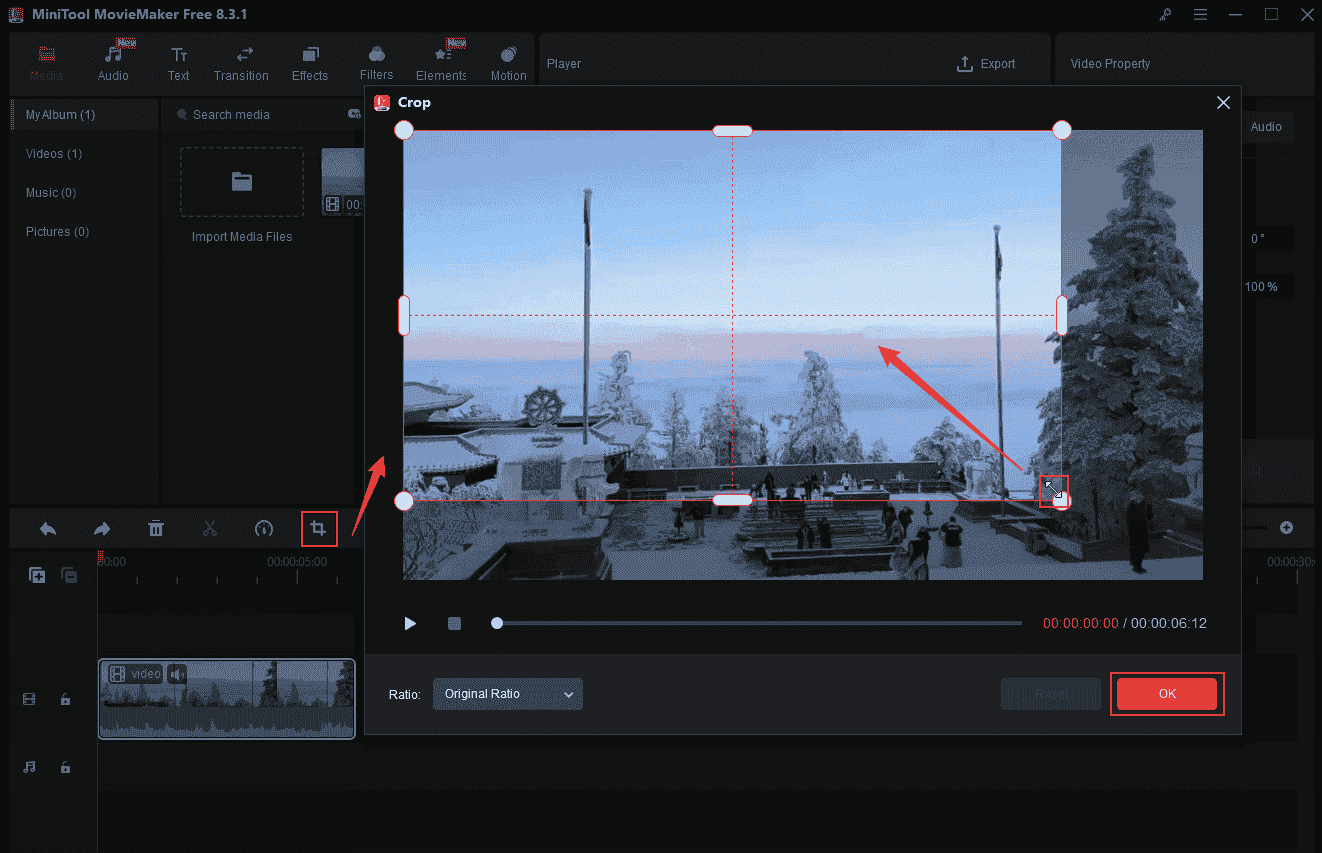Mute the video clip speaker icon
The width and height of the screenshot is (1322, 853).
[x=177, y=674]
